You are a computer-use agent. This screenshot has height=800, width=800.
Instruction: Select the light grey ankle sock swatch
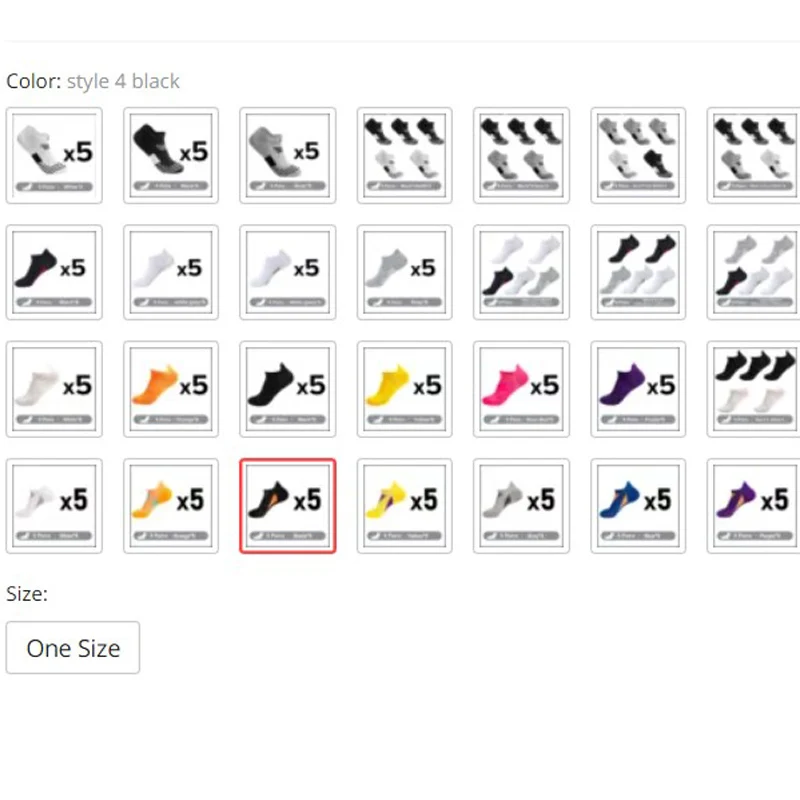tap(404, 272)
